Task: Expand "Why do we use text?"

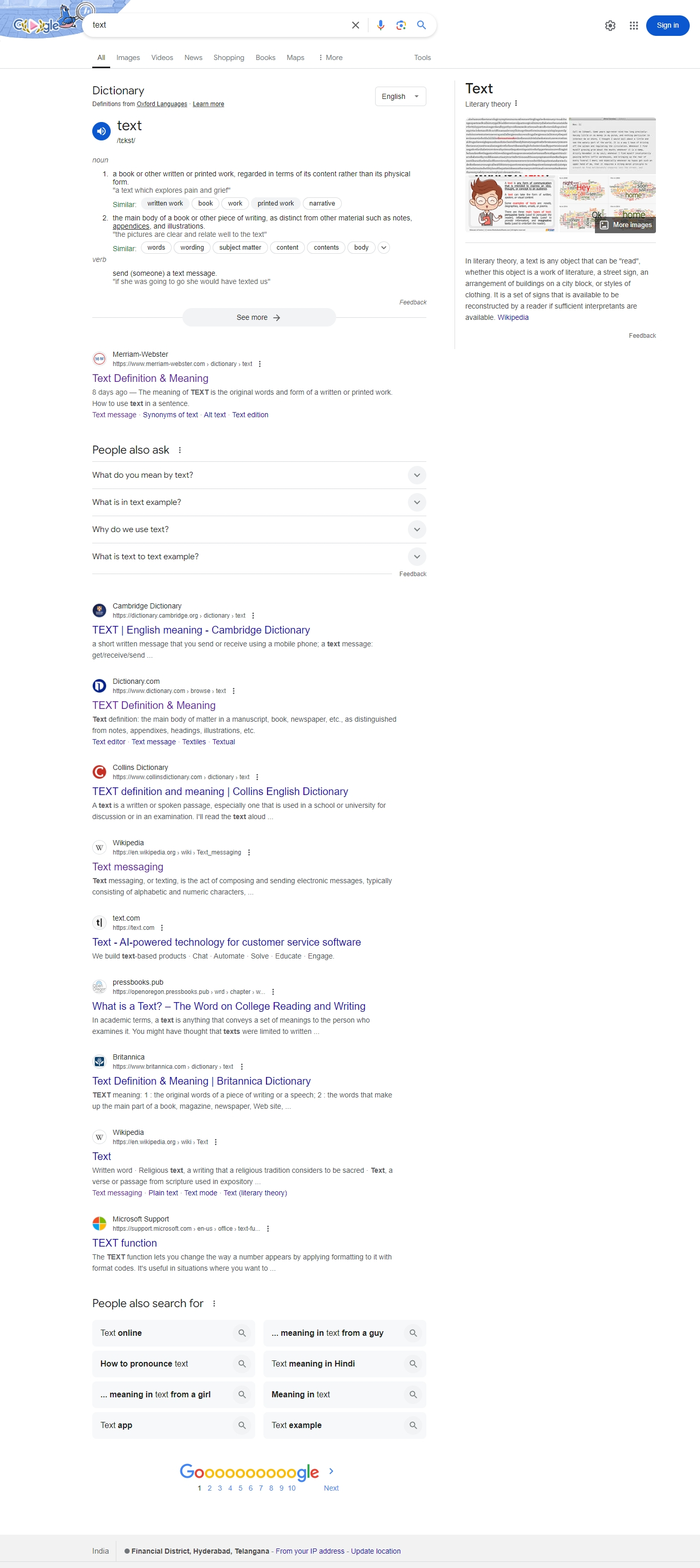Action: (259, 530)
